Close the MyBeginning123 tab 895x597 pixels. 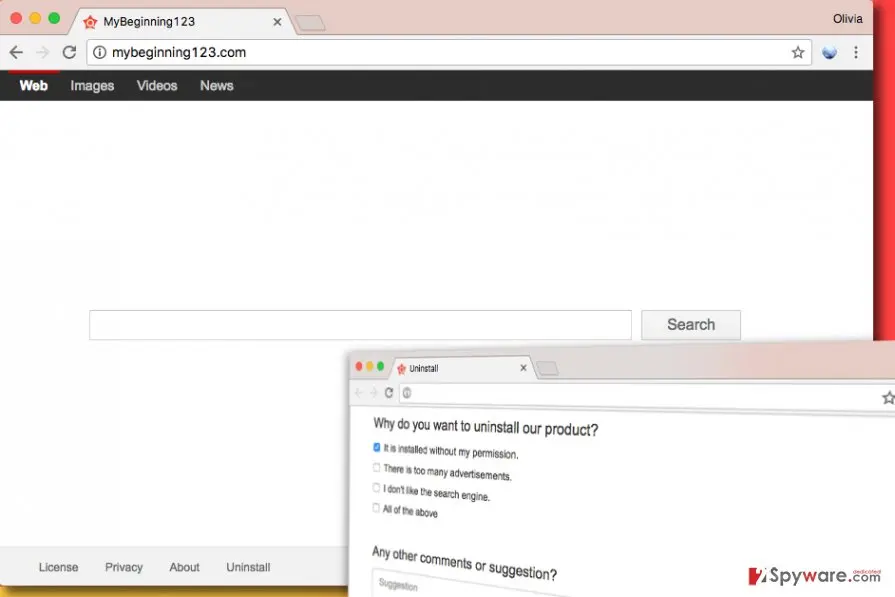tap(277, 22)
